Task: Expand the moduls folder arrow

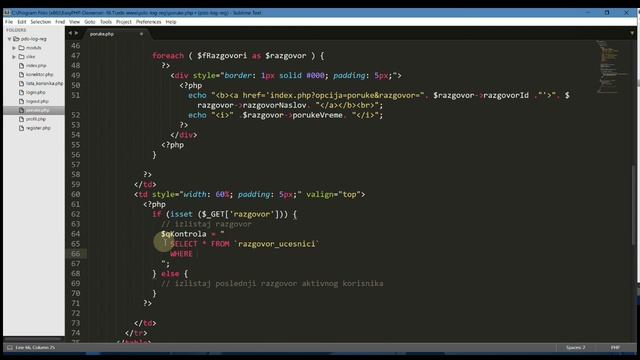Action: point(14,48)
